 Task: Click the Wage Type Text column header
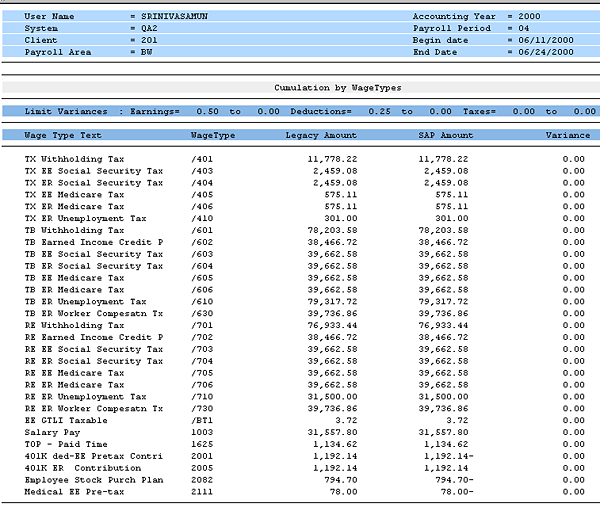(63, 134)
